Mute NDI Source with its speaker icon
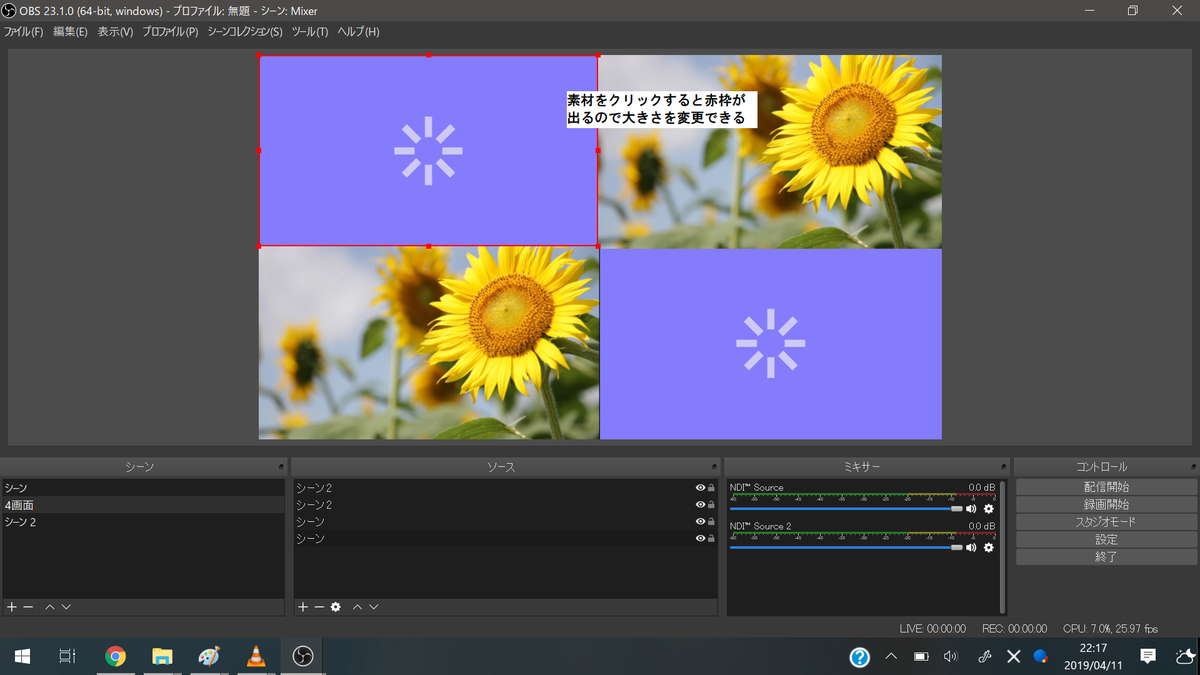This screenshot has width=1200, height=675. (x=971, y=509)
